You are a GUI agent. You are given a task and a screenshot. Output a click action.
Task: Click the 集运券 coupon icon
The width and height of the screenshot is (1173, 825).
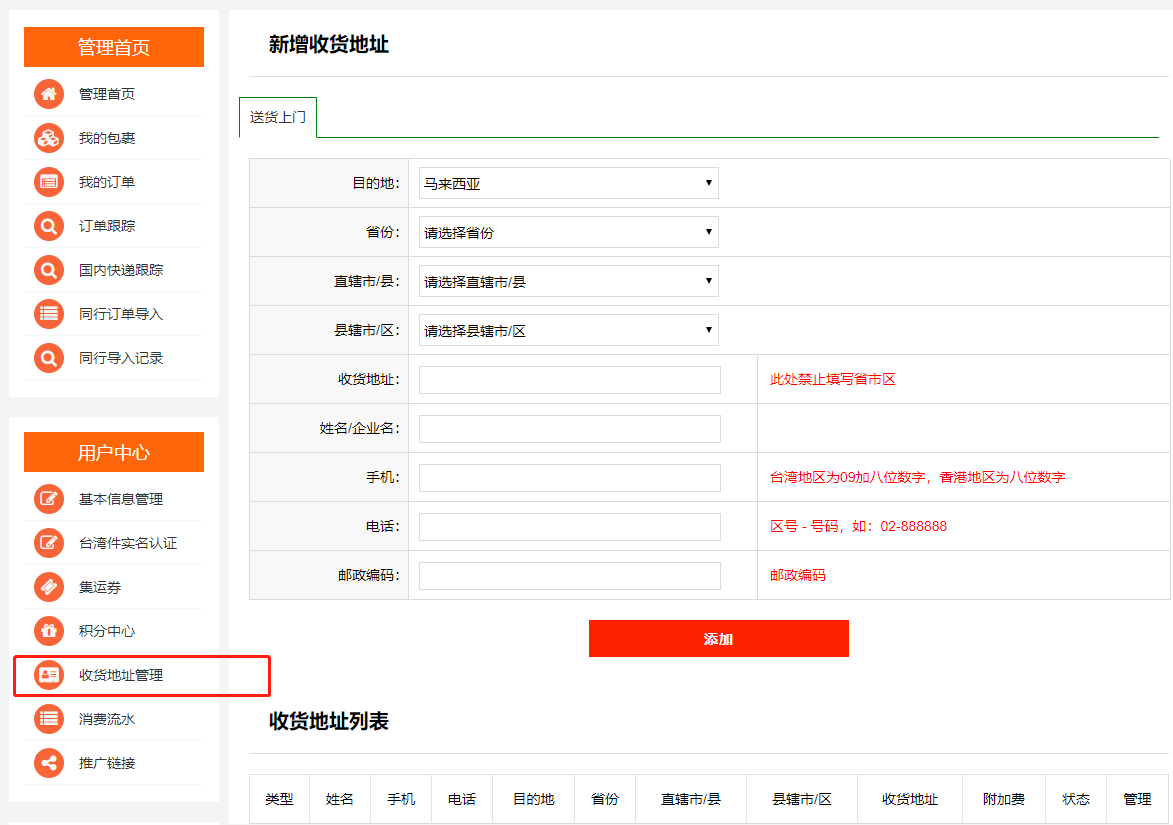48,587
